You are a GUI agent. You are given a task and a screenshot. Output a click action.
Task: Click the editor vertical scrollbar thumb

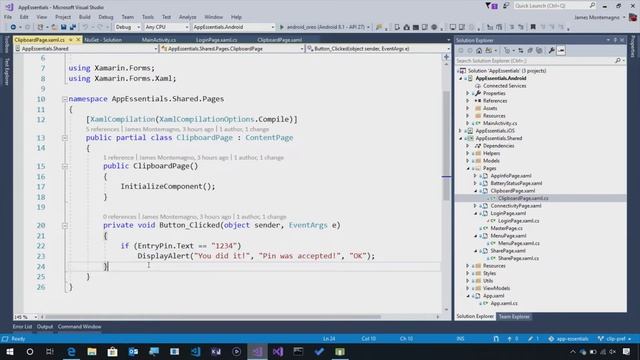click(x=447, y=145)
